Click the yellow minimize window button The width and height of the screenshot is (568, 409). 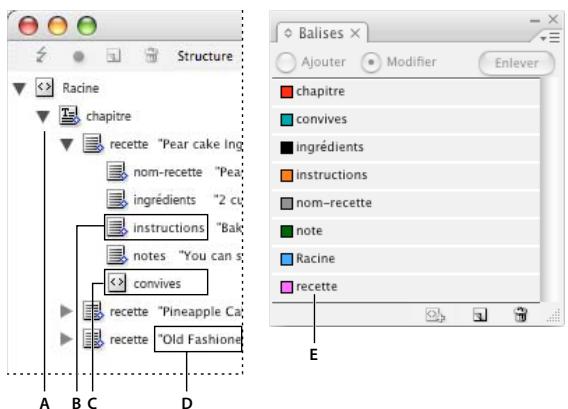pos(58,26)
